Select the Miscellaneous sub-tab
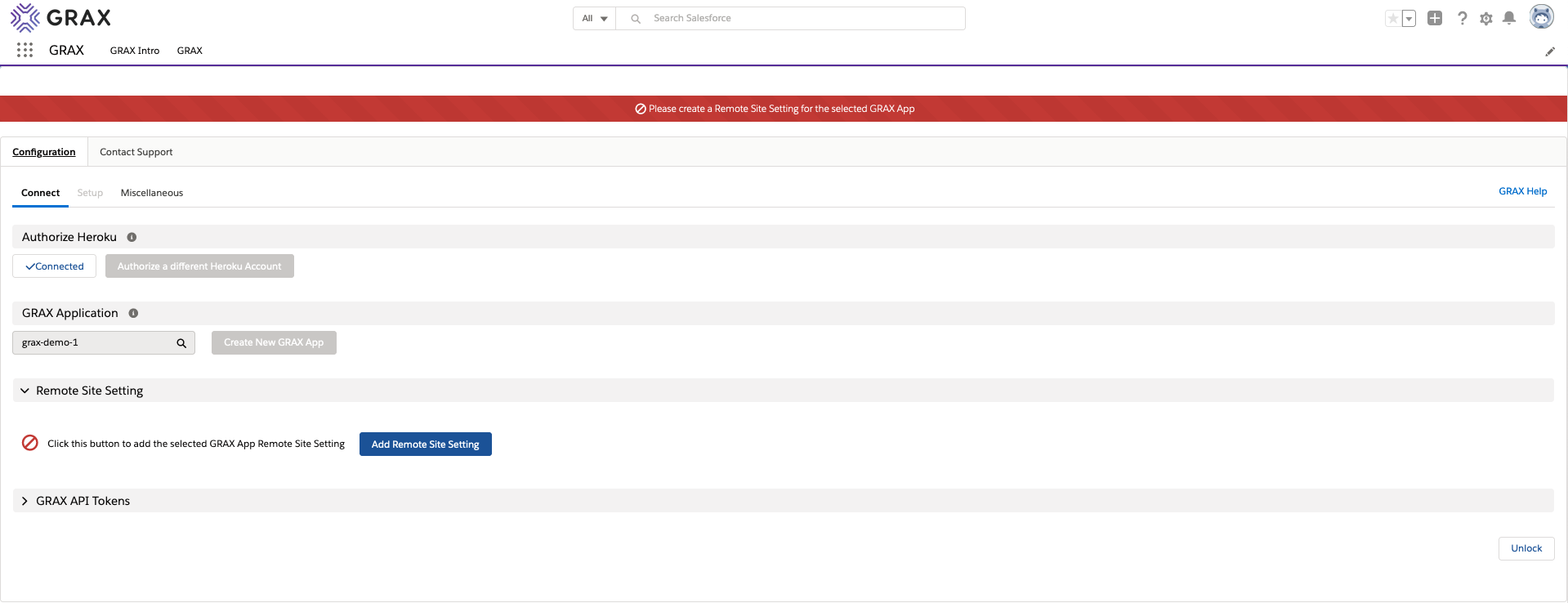1568x603 pixels. [152, 193]
